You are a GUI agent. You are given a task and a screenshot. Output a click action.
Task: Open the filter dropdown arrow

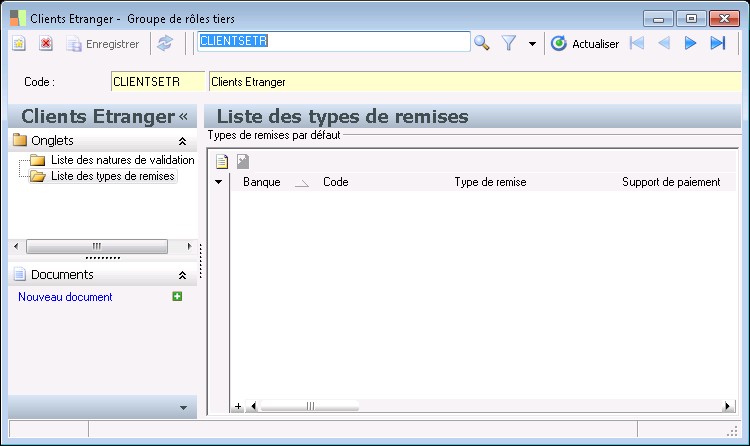[532, 44]
